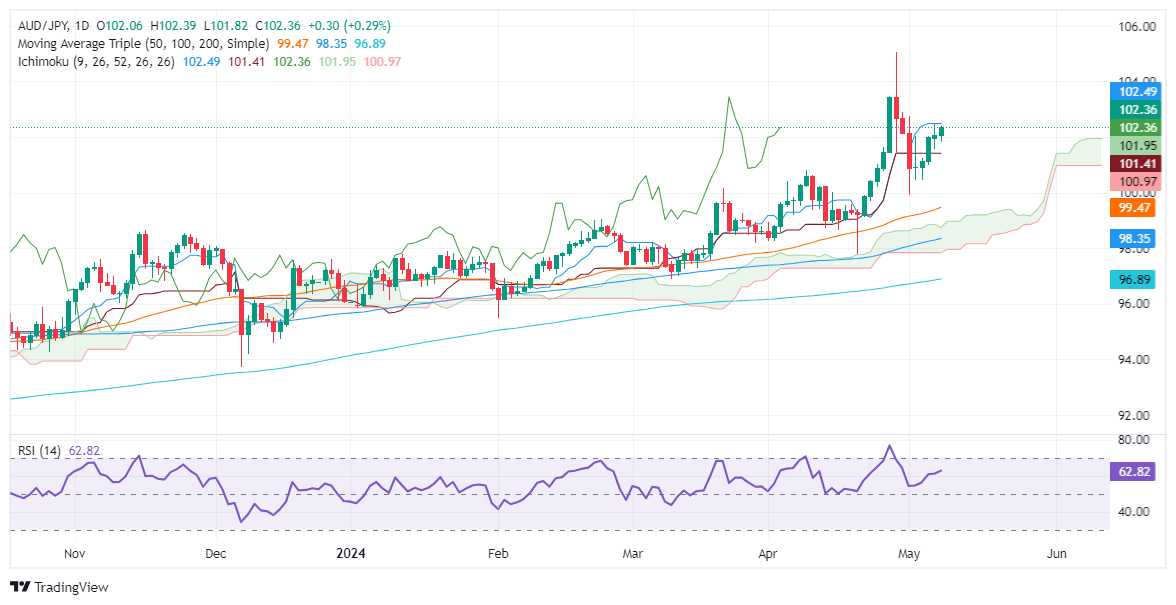Click the TradingView logo icon

[20, 587]
